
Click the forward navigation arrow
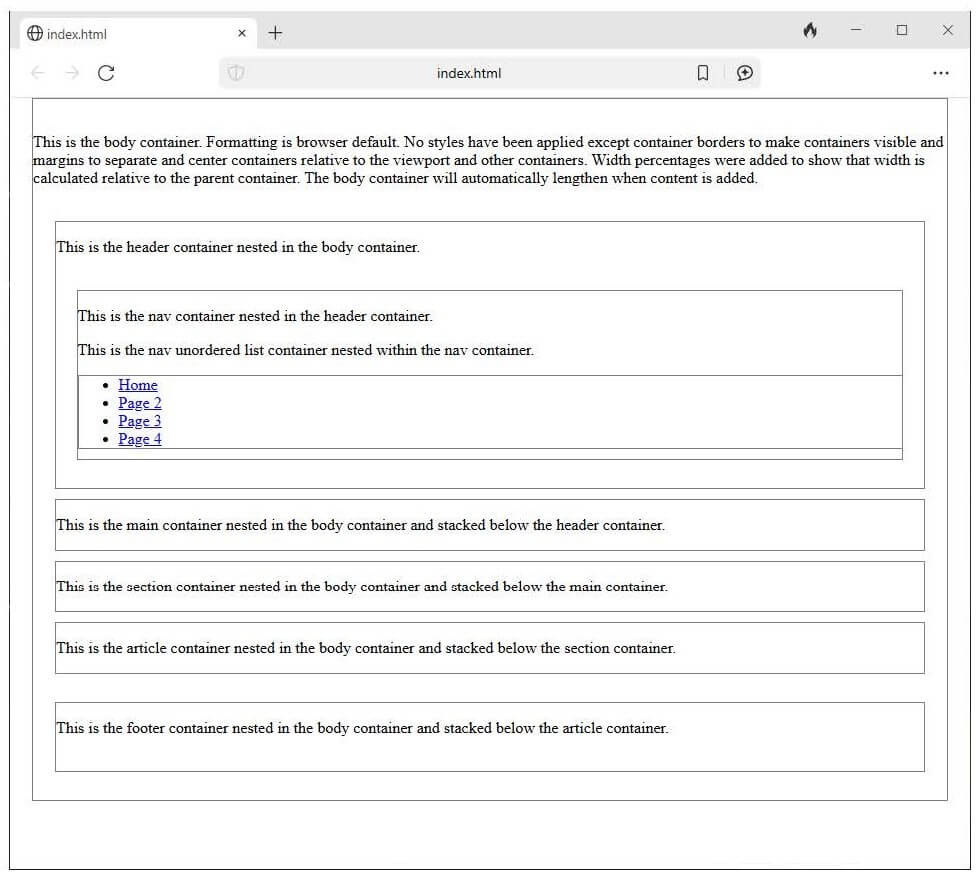72,73
